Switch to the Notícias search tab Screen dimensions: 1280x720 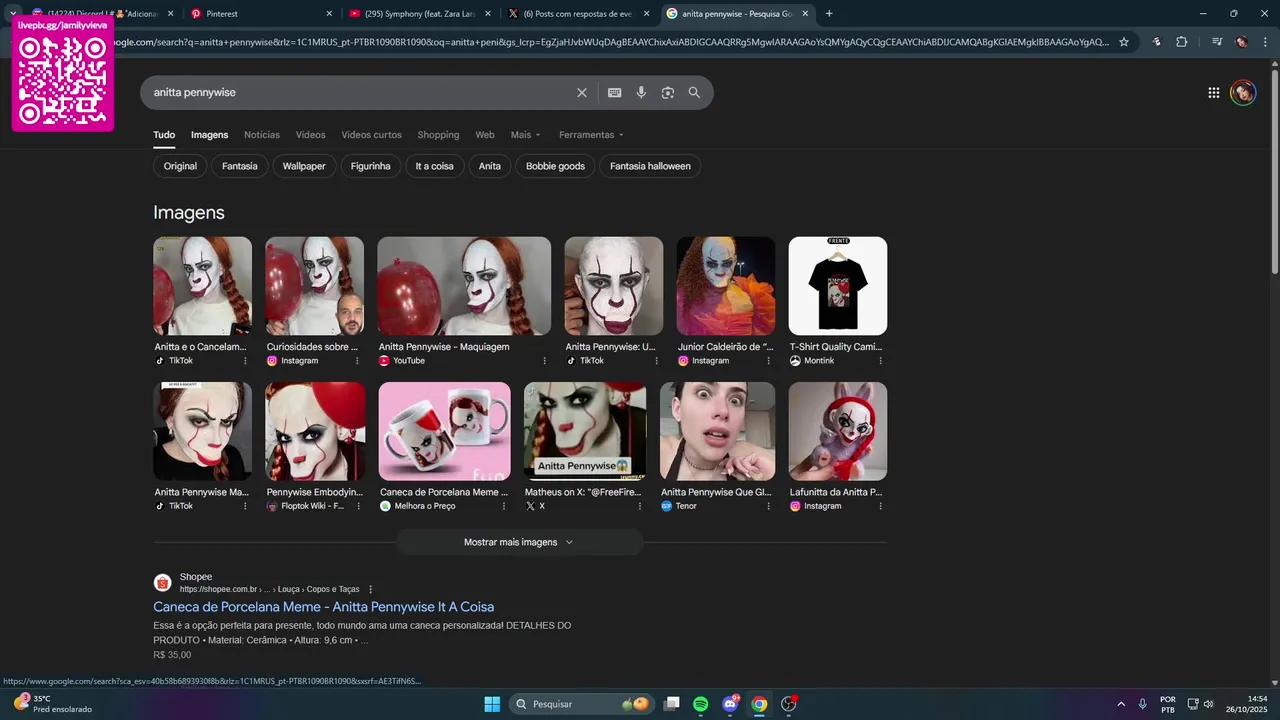pos(262,135)
